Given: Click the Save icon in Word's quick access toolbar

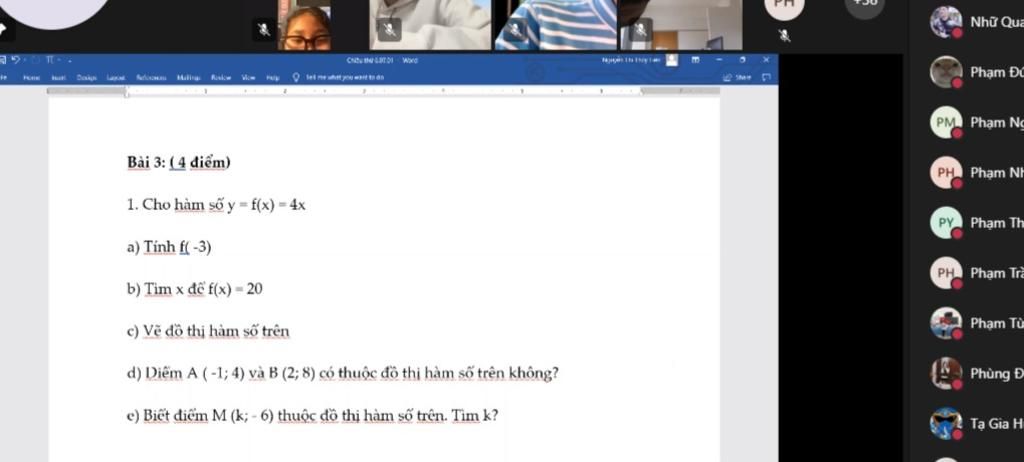Looking at the screenshot, I should click(3, 60).
